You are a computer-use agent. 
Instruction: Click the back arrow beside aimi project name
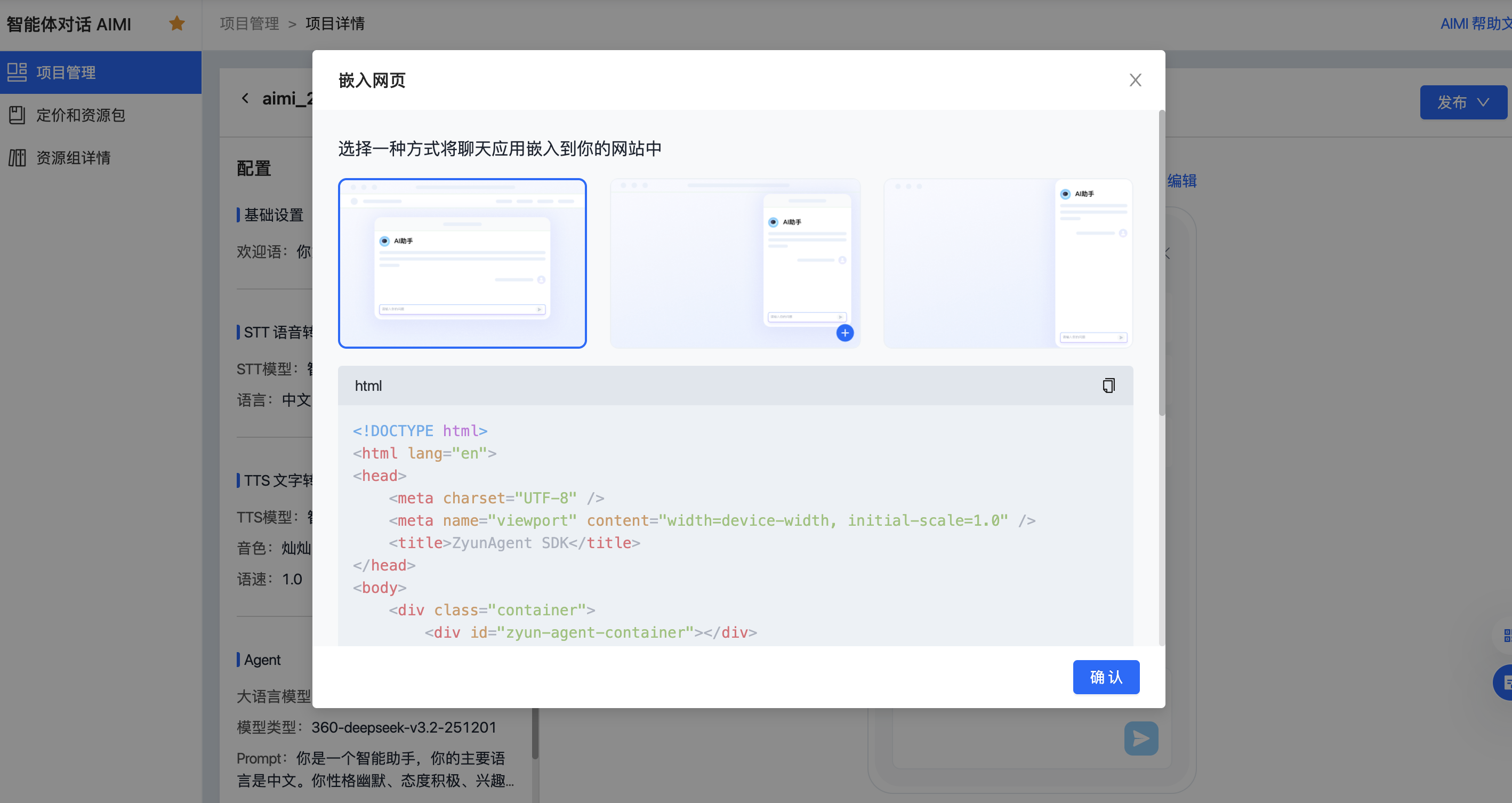(245, 99)
